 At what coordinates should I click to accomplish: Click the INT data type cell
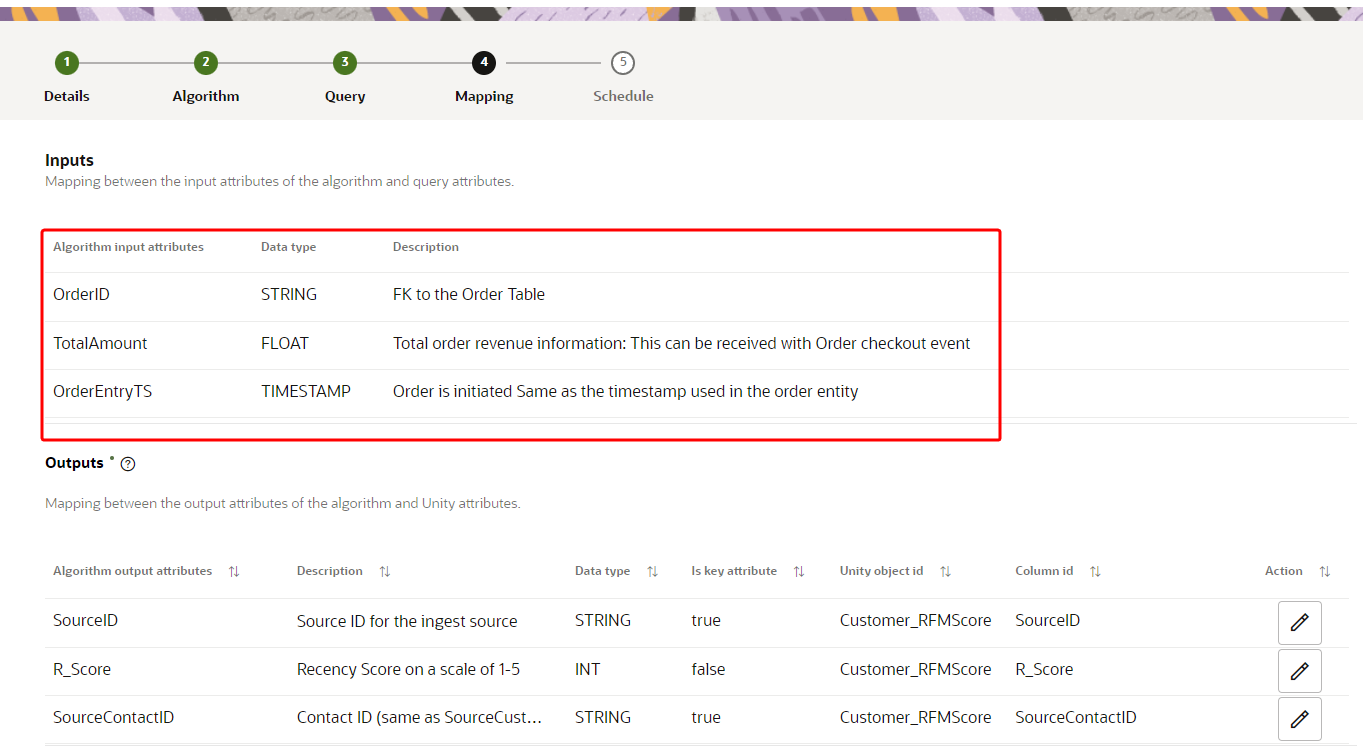click(x=588, y=670)
